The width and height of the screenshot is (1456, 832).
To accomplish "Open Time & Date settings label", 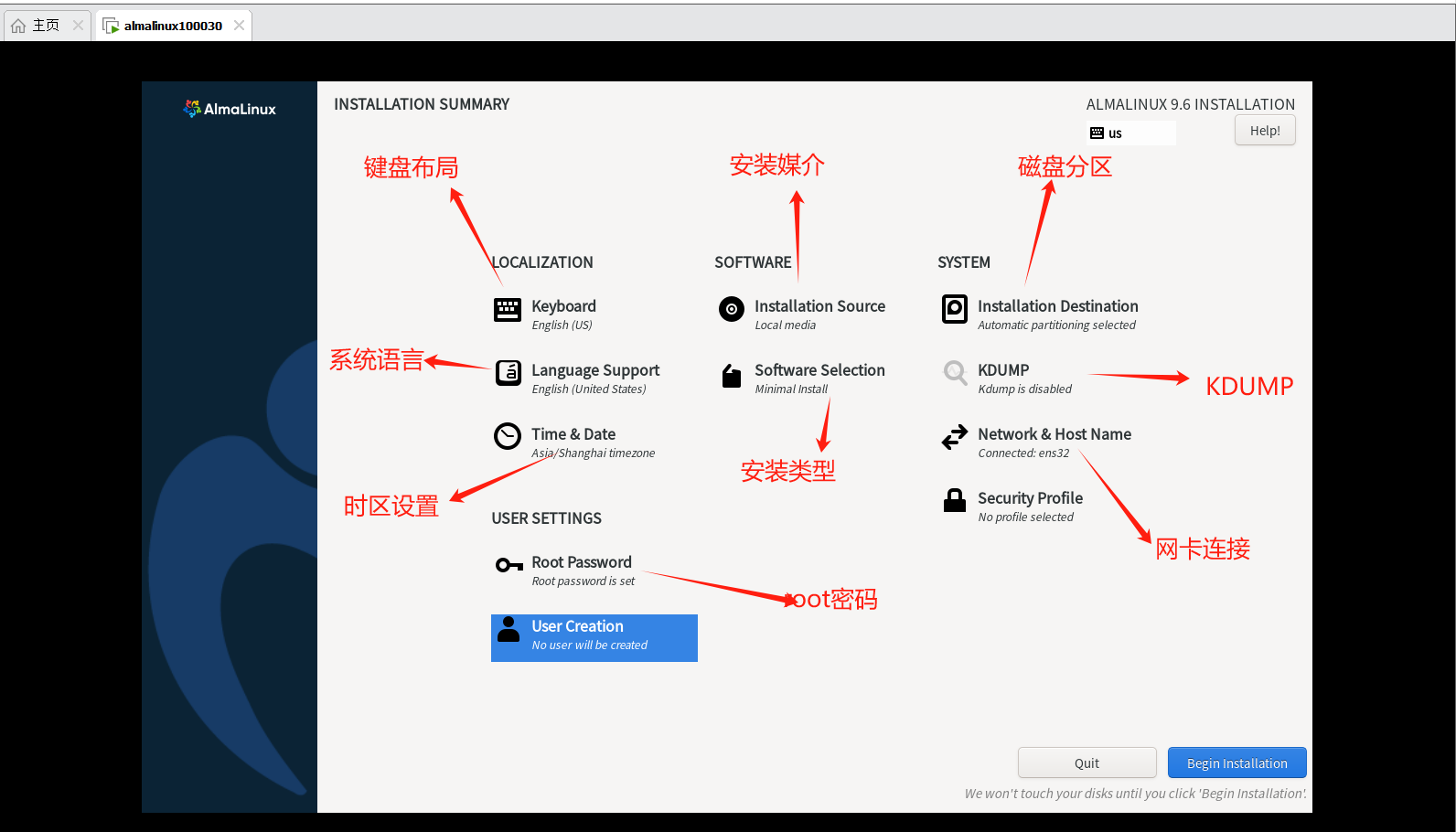I will tap(573, 434).
